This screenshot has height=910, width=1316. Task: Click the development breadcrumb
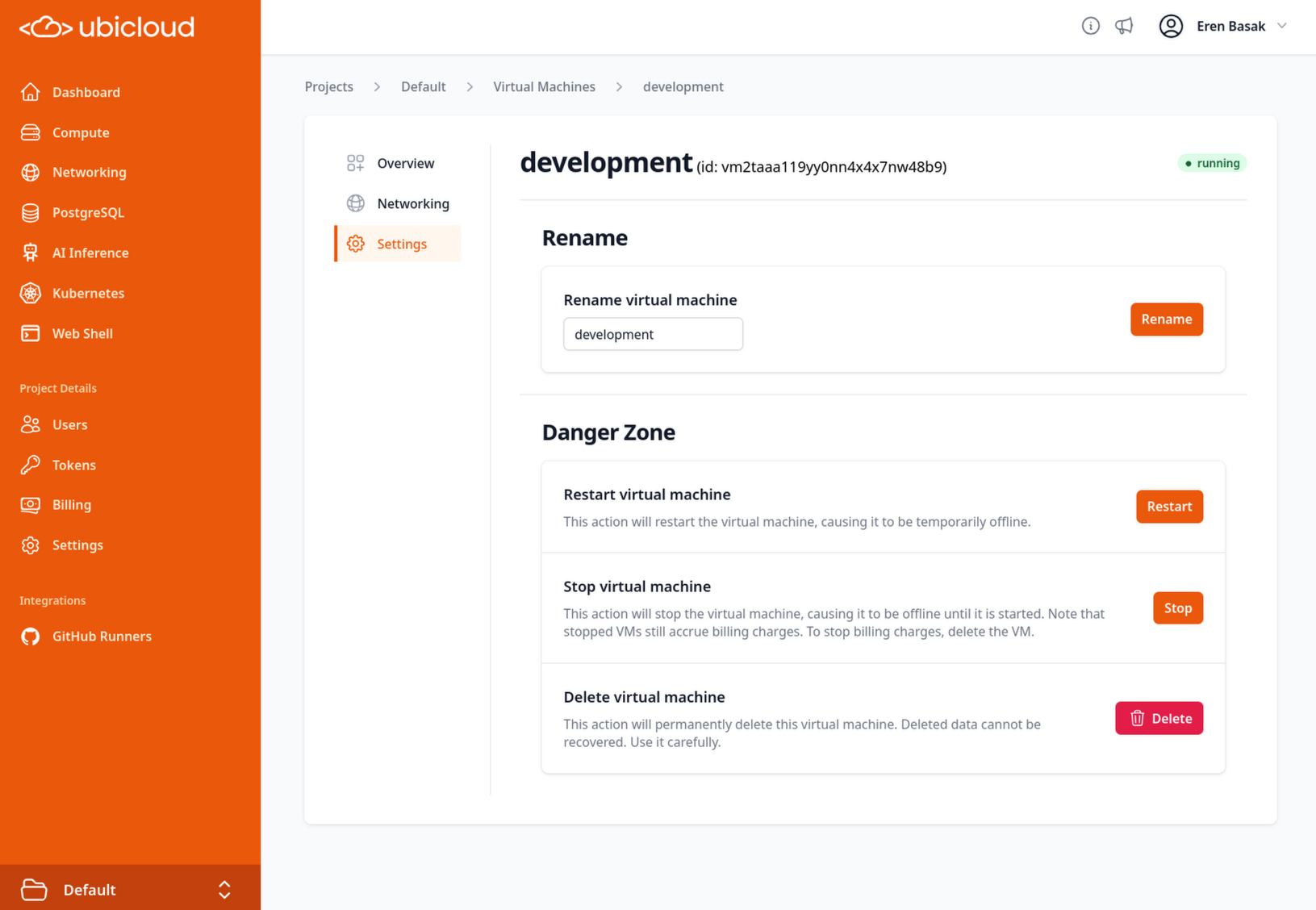pyautogui.click(x=683, y=87)
